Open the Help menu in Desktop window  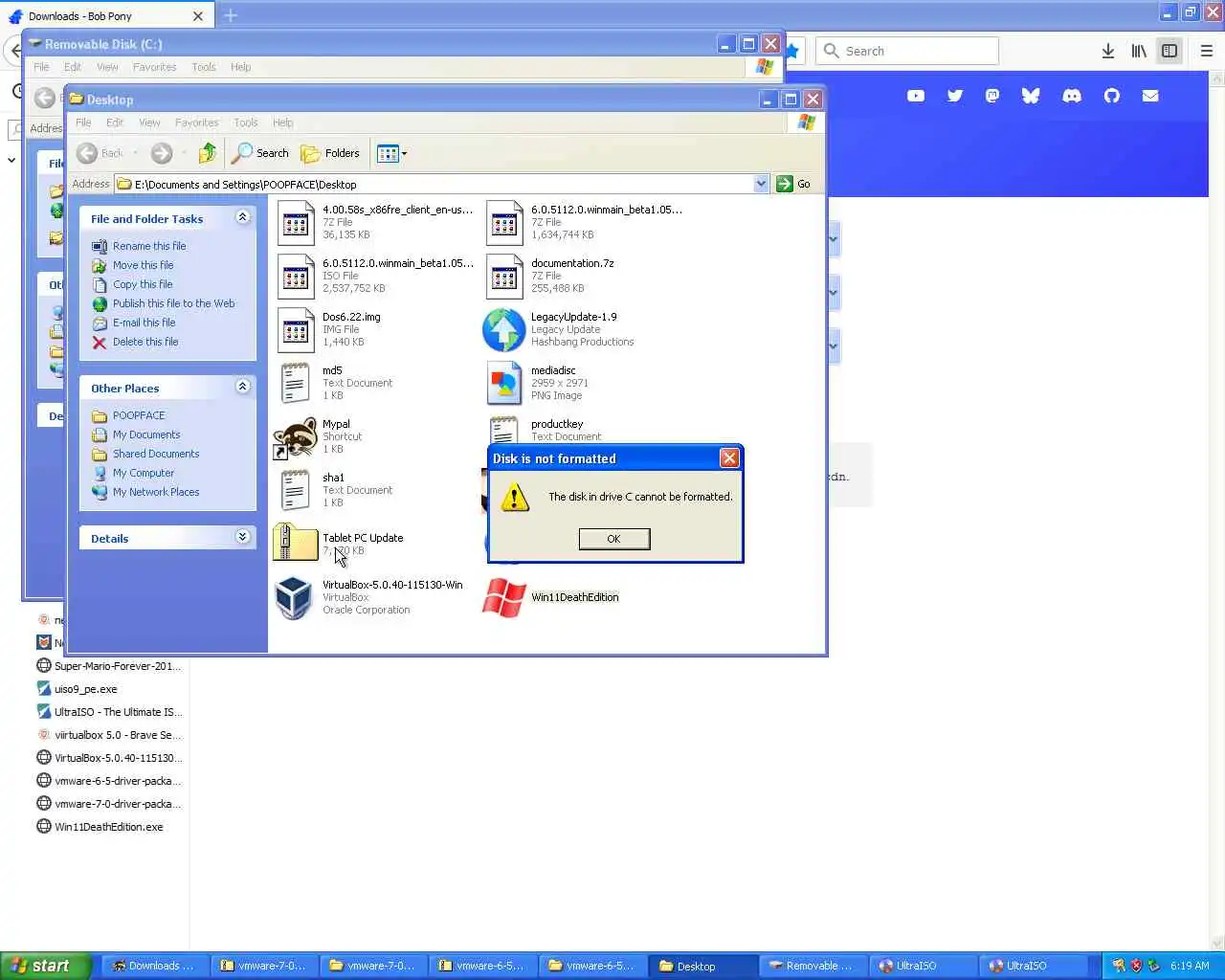coord(282,122)
